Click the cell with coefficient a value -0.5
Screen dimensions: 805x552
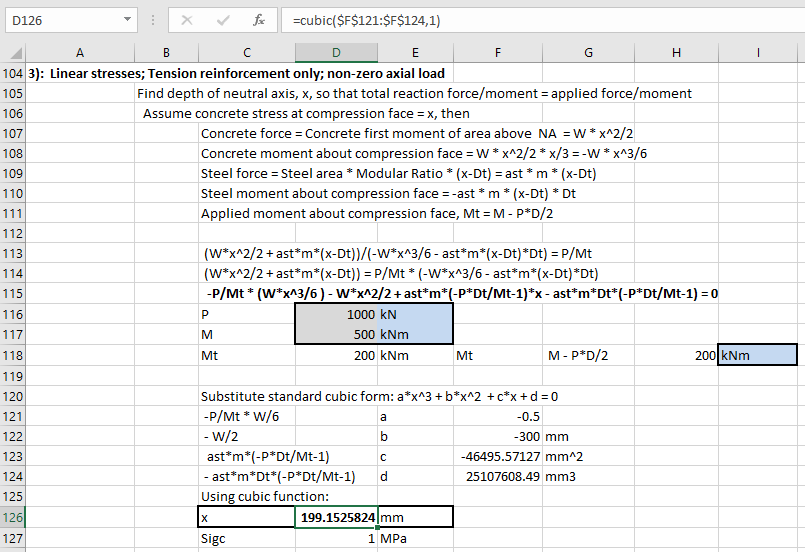[497, 415]
